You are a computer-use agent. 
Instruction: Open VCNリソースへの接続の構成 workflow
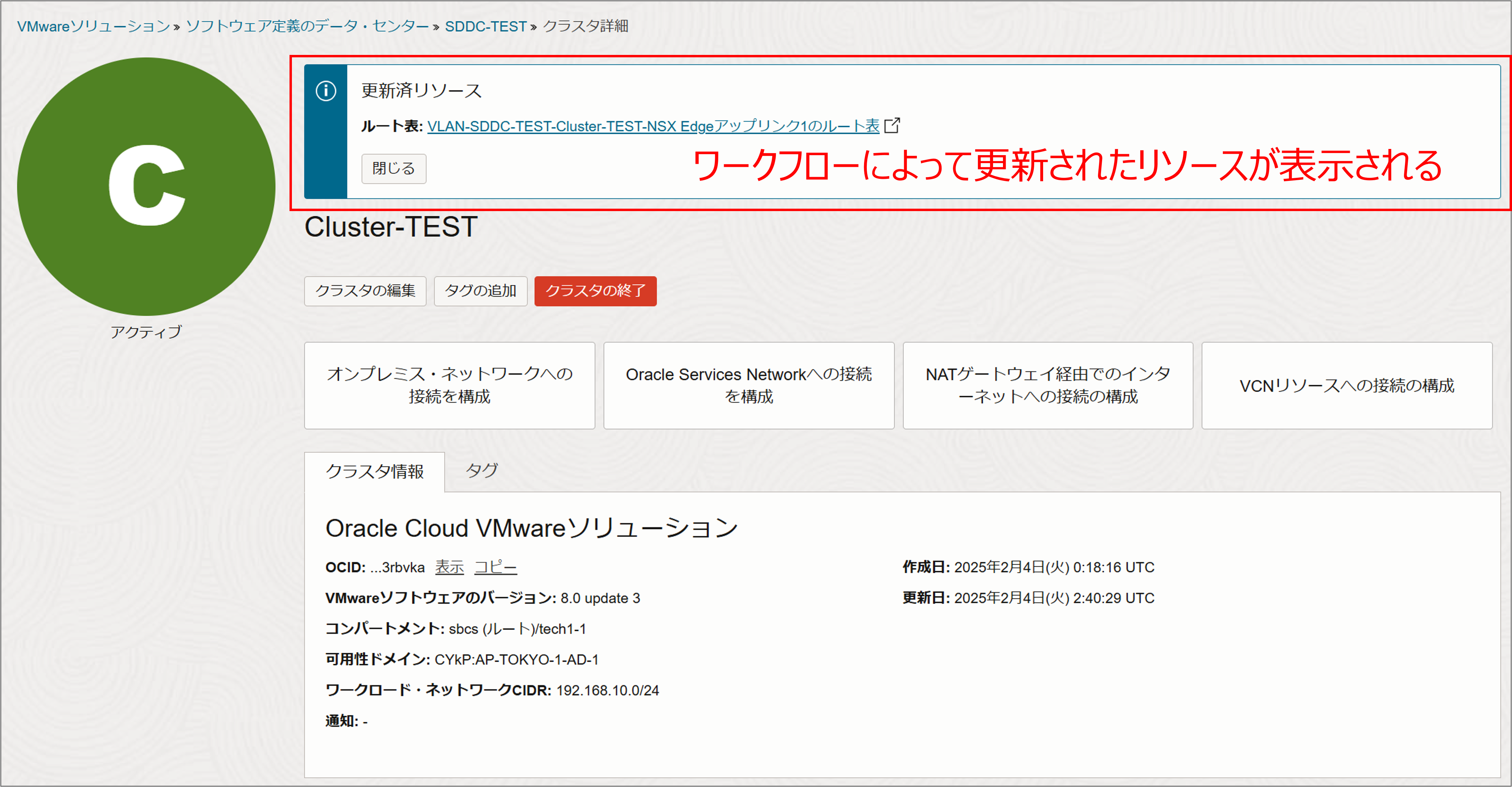(1346, 385)
